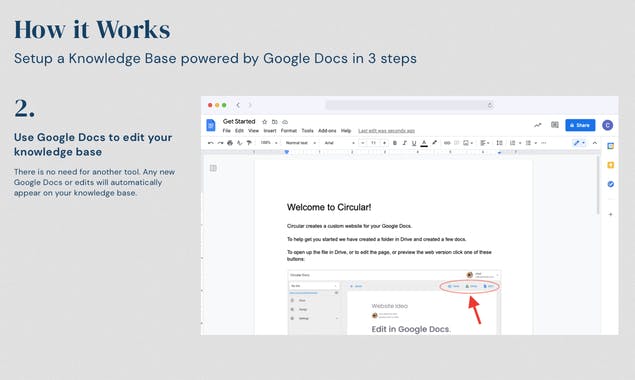Click the browser back arrow
Image resolution: width=635 pixels, height=380 pixels.
point(238,105)
